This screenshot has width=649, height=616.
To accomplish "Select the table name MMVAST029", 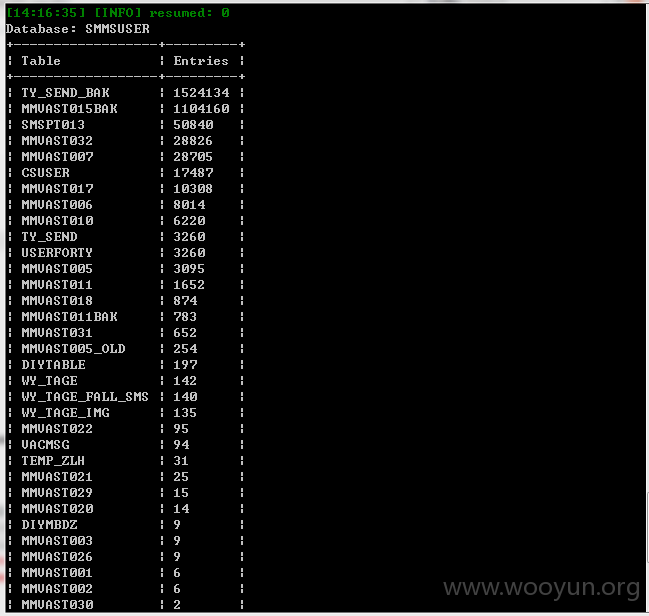I will click(x=57, y=493).
